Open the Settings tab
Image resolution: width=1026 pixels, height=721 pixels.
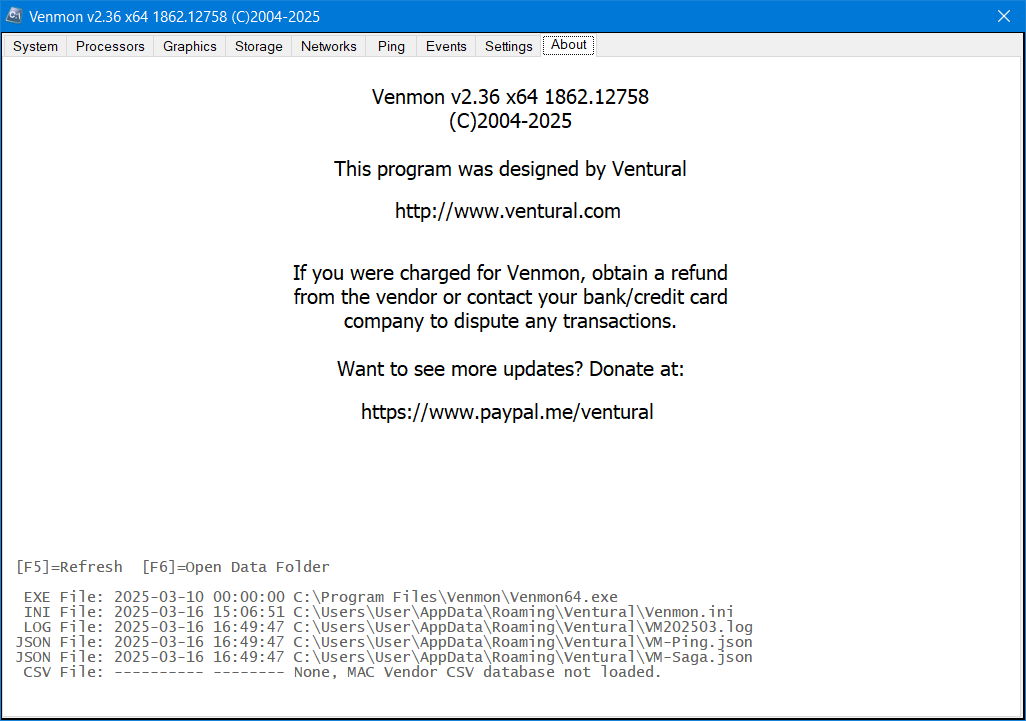(x=508, y=46)
